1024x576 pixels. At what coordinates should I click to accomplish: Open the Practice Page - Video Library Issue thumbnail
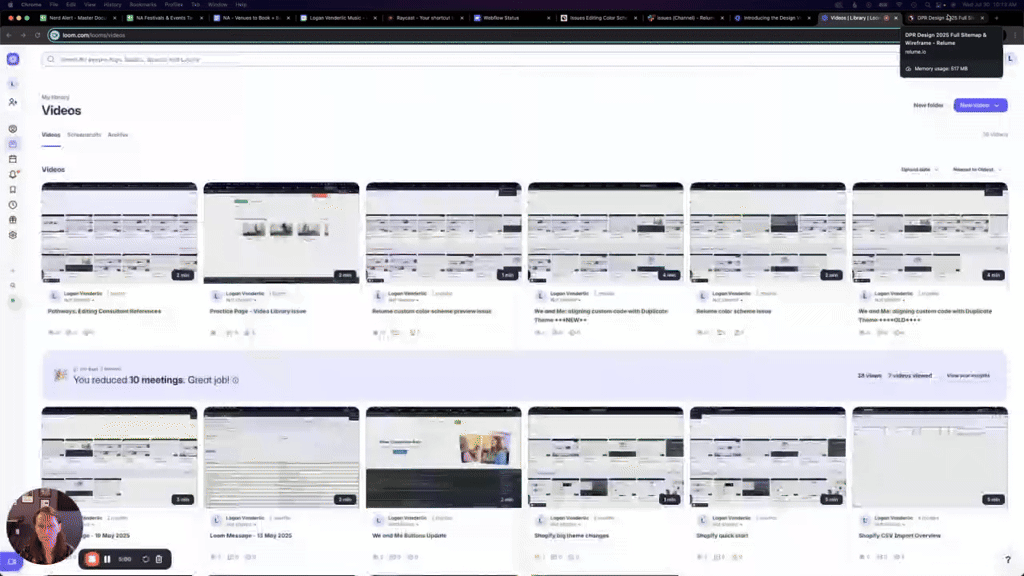pyautogui.click(x=281, y=232)
